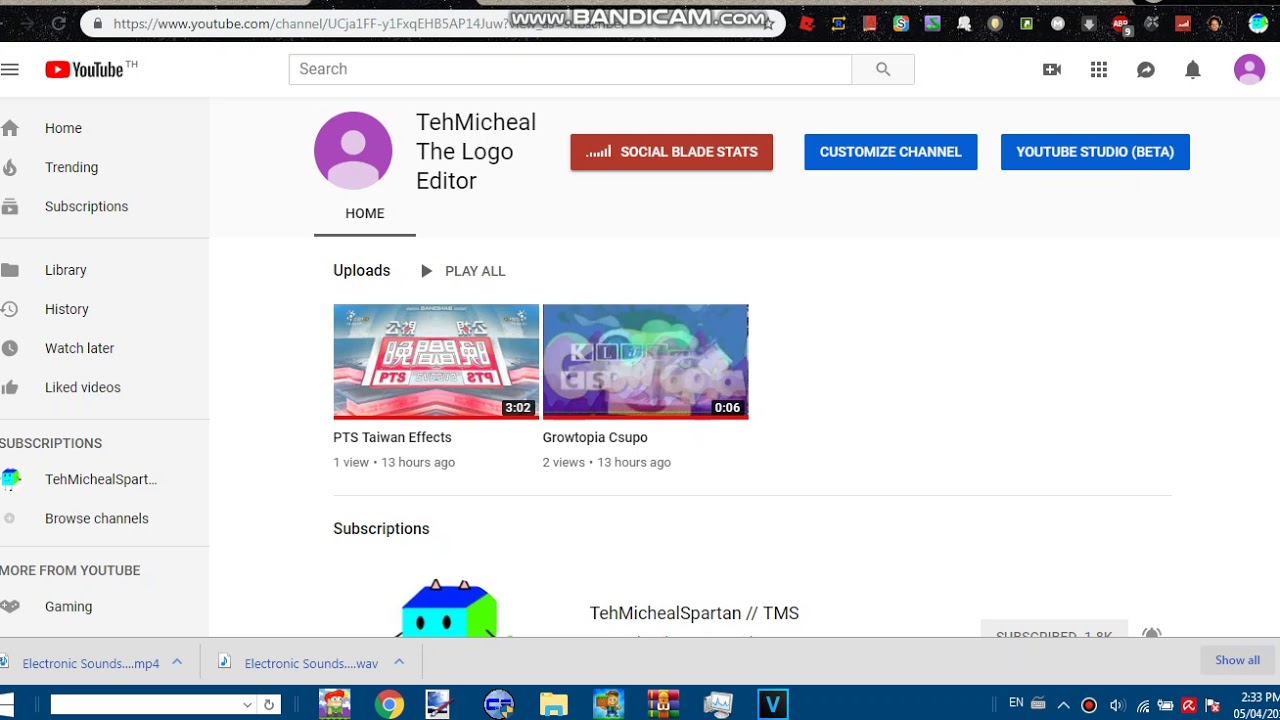Click the Liked videos thumbs-up icon
This screenshot has height=720, width=1280.
tap(10, 387)
